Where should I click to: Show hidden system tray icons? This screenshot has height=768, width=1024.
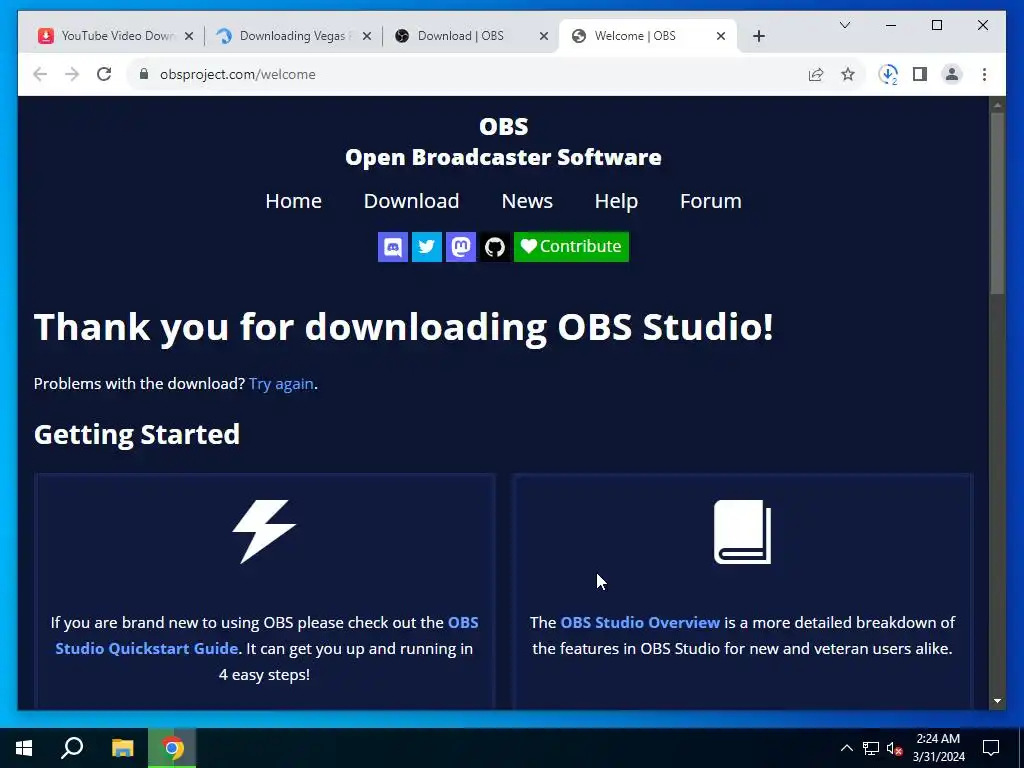[846, 748]
